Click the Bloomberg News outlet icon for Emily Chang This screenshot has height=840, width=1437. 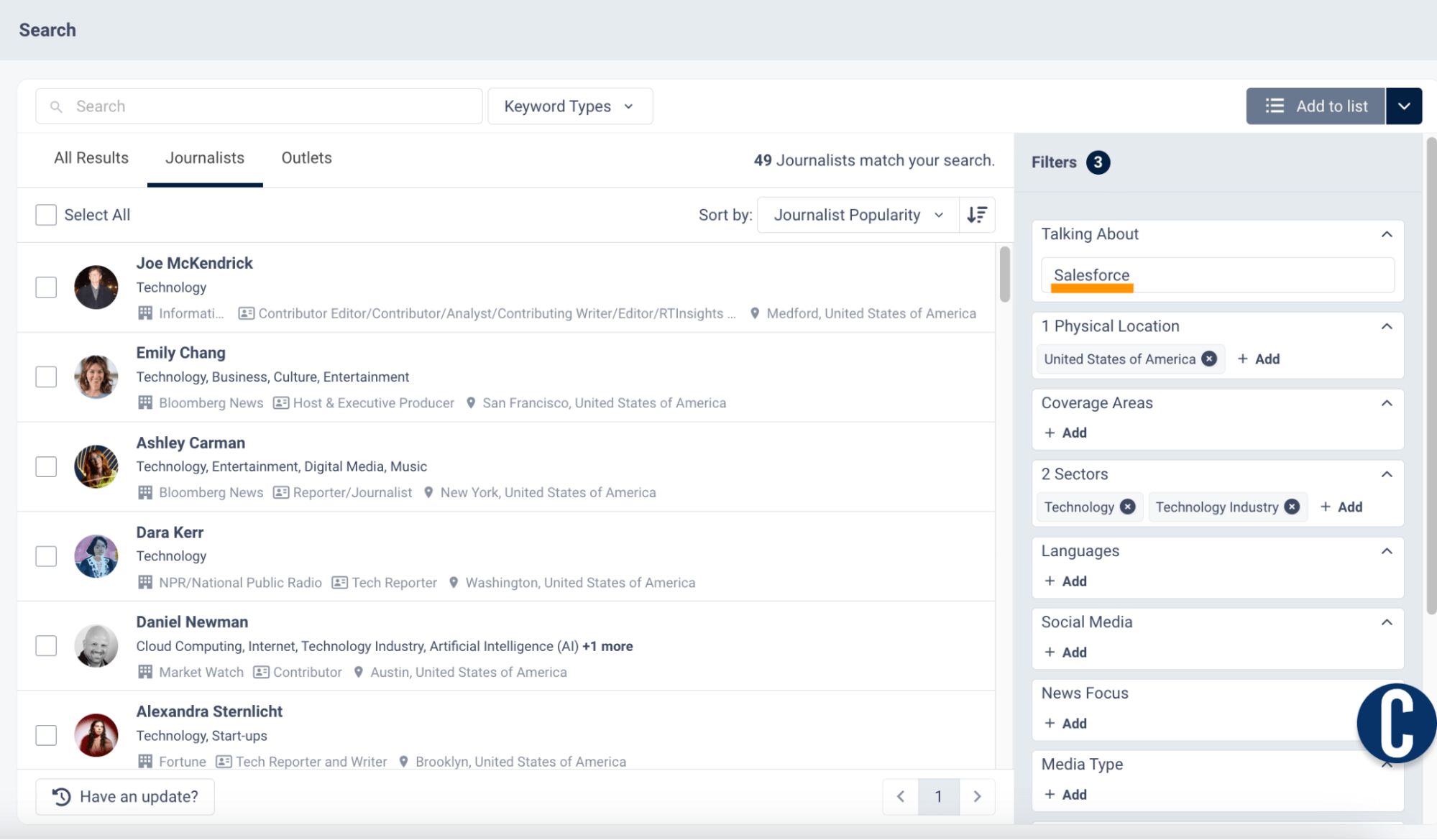[x=144, y=402]
